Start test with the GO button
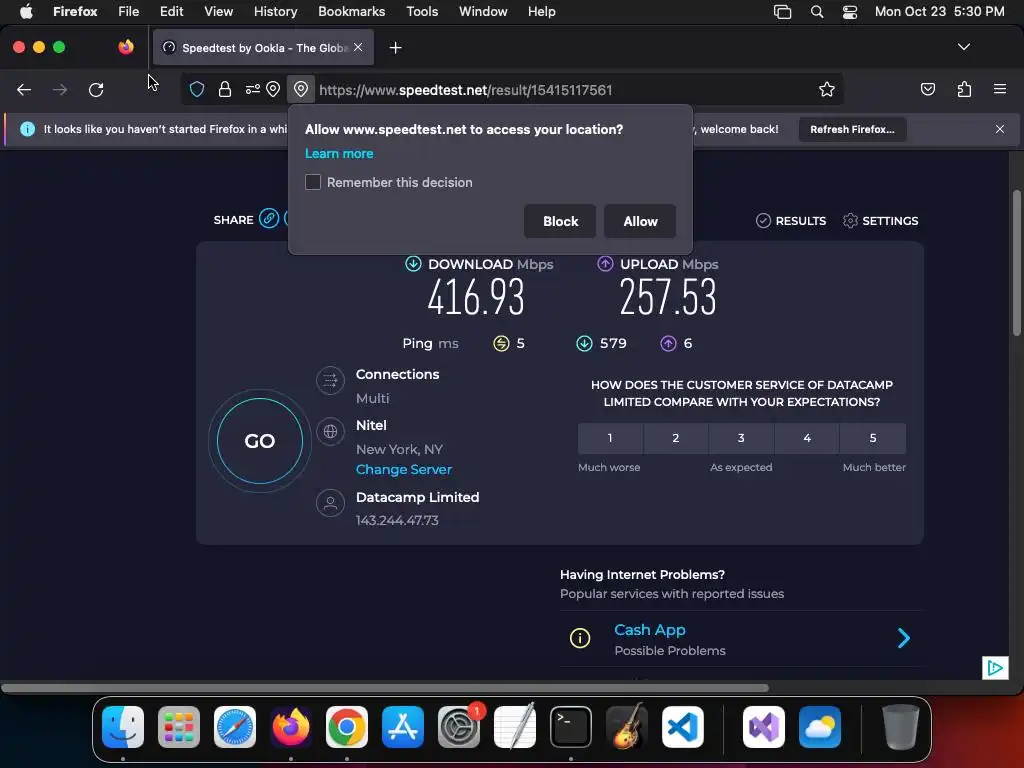Viewport: 1024px width, 768px height. 260,441
